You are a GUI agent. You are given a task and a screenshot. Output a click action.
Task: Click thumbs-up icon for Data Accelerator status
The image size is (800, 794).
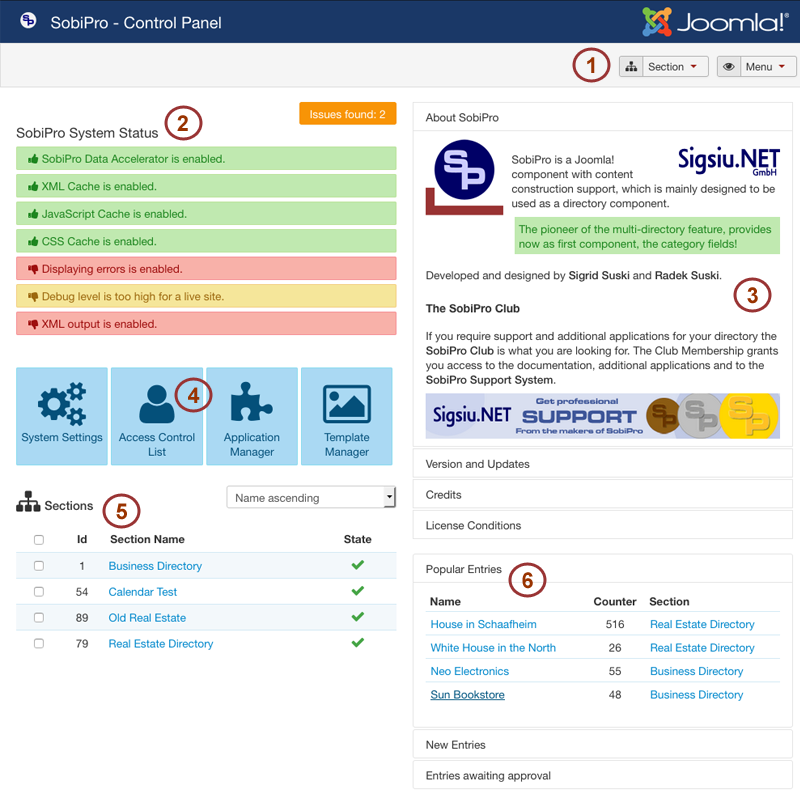pyautogui.click(x=33, y=159)
